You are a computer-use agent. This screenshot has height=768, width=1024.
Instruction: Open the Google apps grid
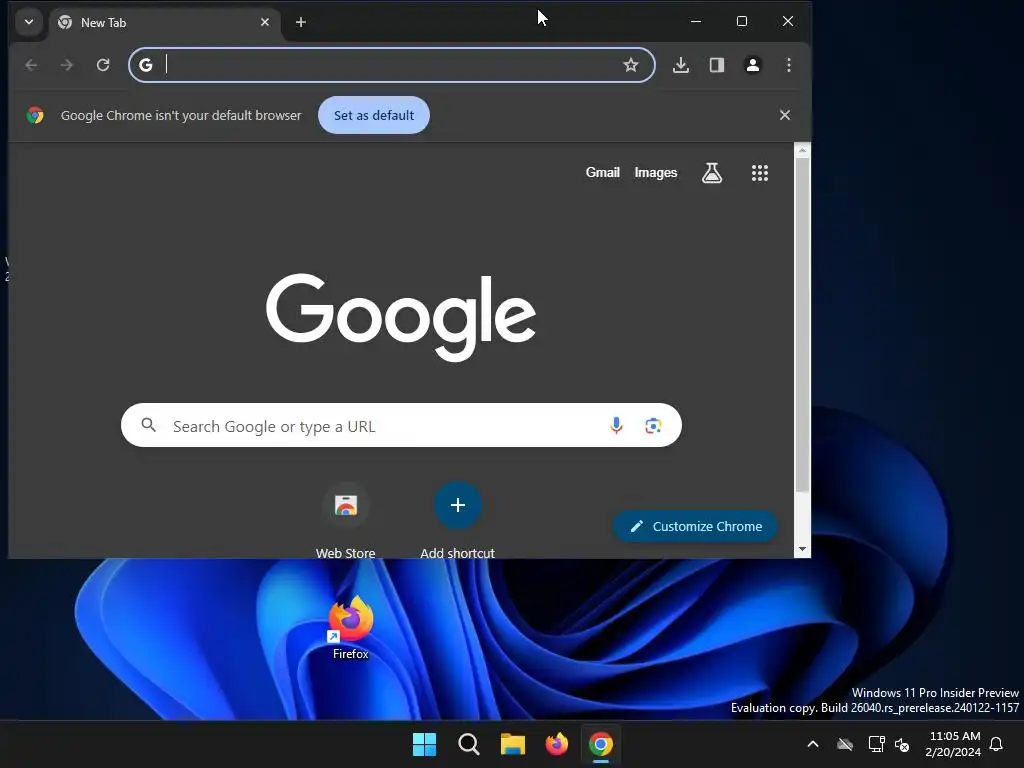760,173
